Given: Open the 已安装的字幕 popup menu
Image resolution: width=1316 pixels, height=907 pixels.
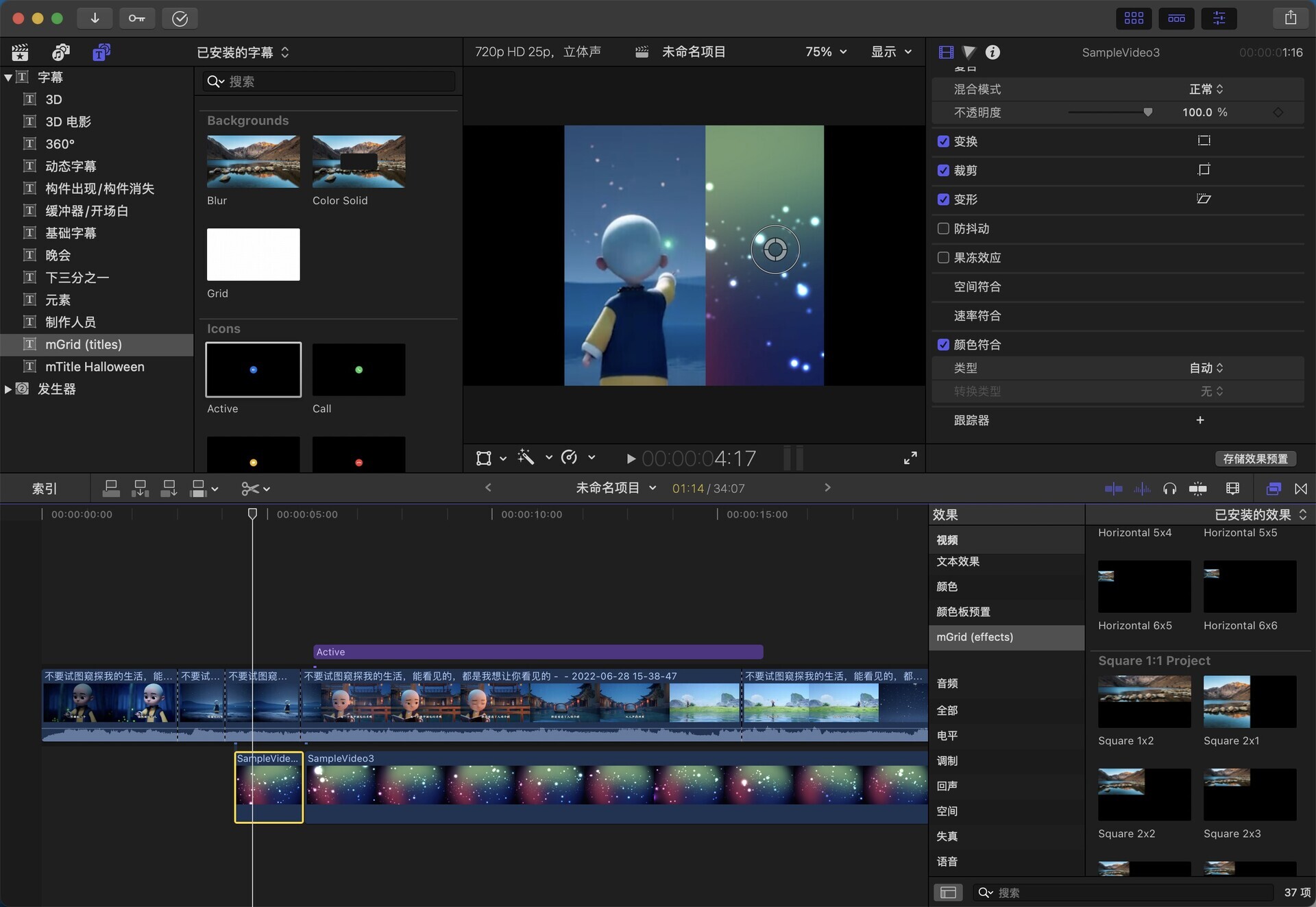Looking at the screenshot, I should 243,52.
